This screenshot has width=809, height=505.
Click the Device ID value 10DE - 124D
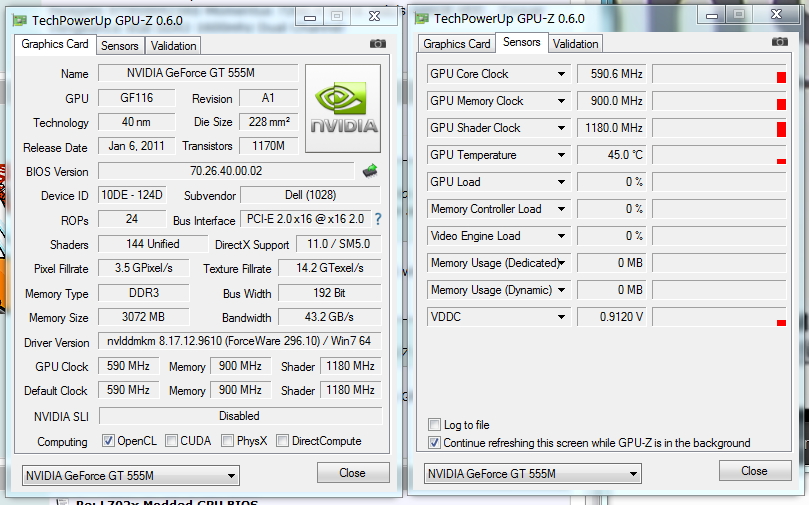(x=132, y=195)
